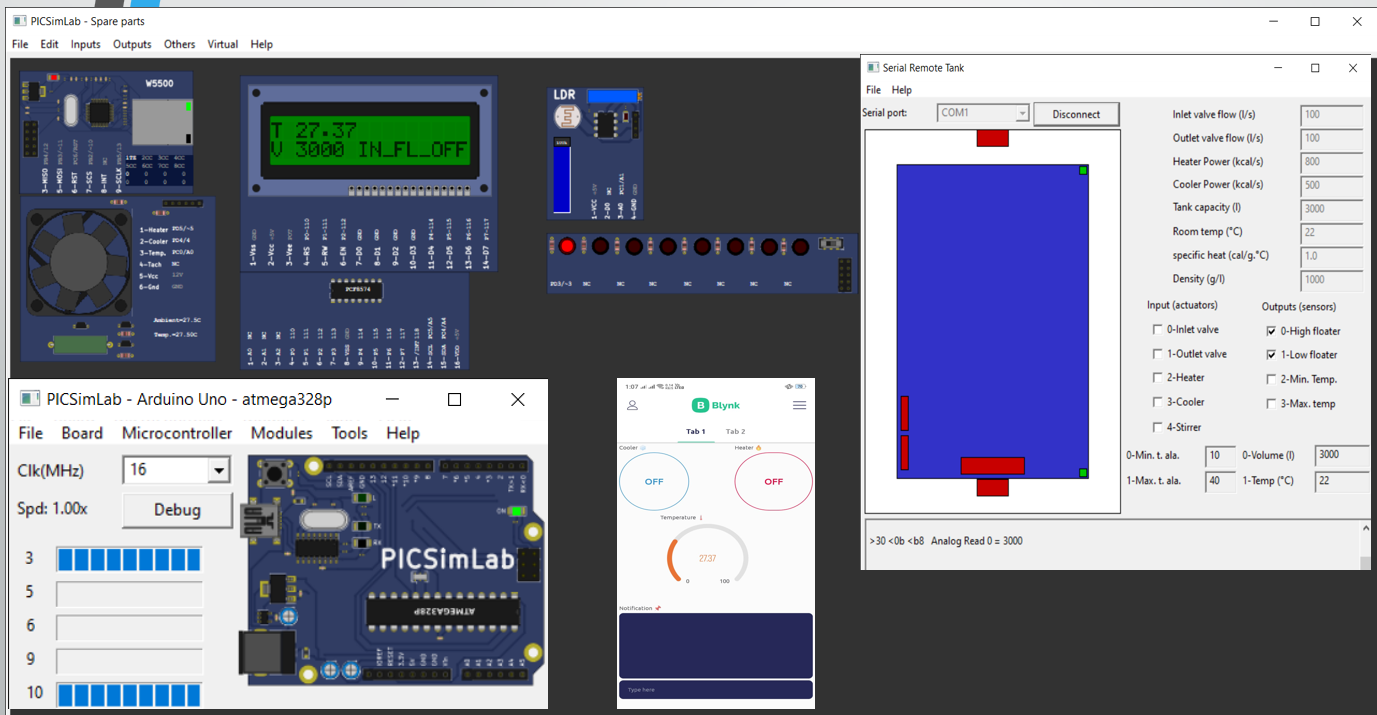This screenshot has width=1377, height=715.
Task: Click the pin 10 level bar
Action: (x=129, y=693)
